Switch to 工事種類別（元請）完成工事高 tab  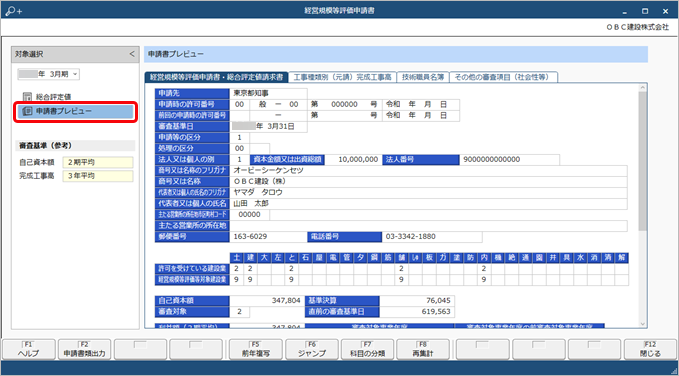[342, 77]
